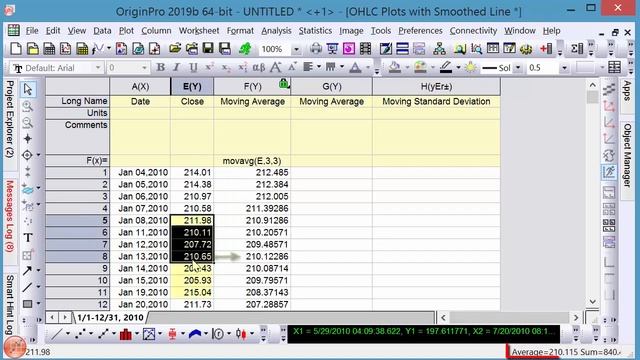
Task: Expand the column plot type dropdown arrow
Action: [x=136, y=334]
